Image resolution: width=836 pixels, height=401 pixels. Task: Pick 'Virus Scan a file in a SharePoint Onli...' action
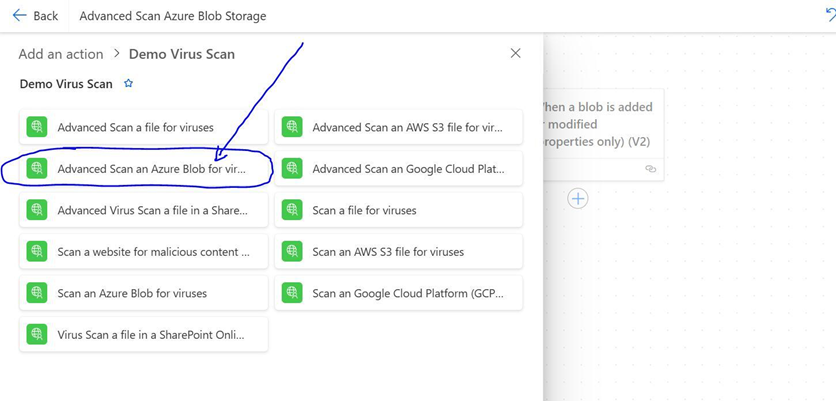[x=144, y=334]
